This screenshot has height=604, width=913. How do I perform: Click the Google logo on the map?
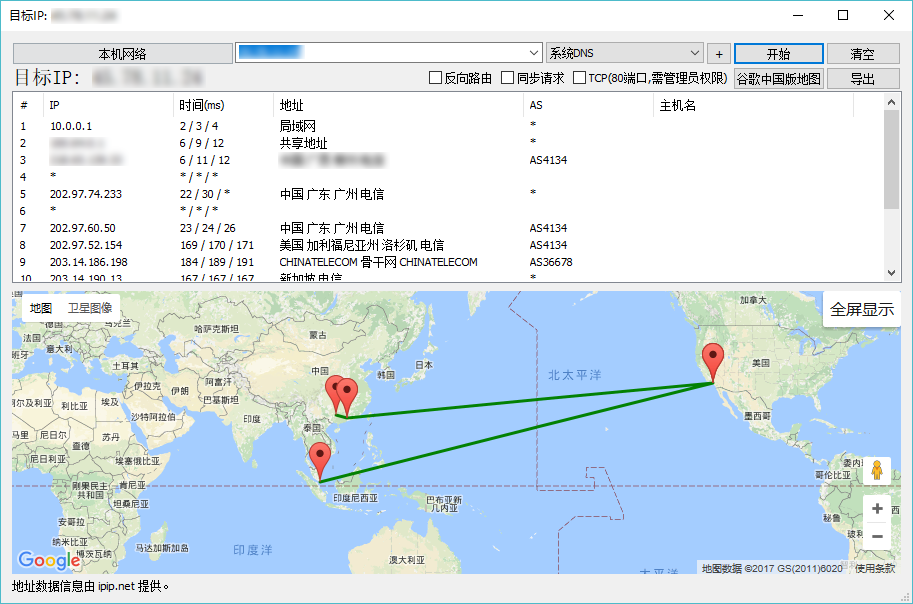(x=49, y=560)
